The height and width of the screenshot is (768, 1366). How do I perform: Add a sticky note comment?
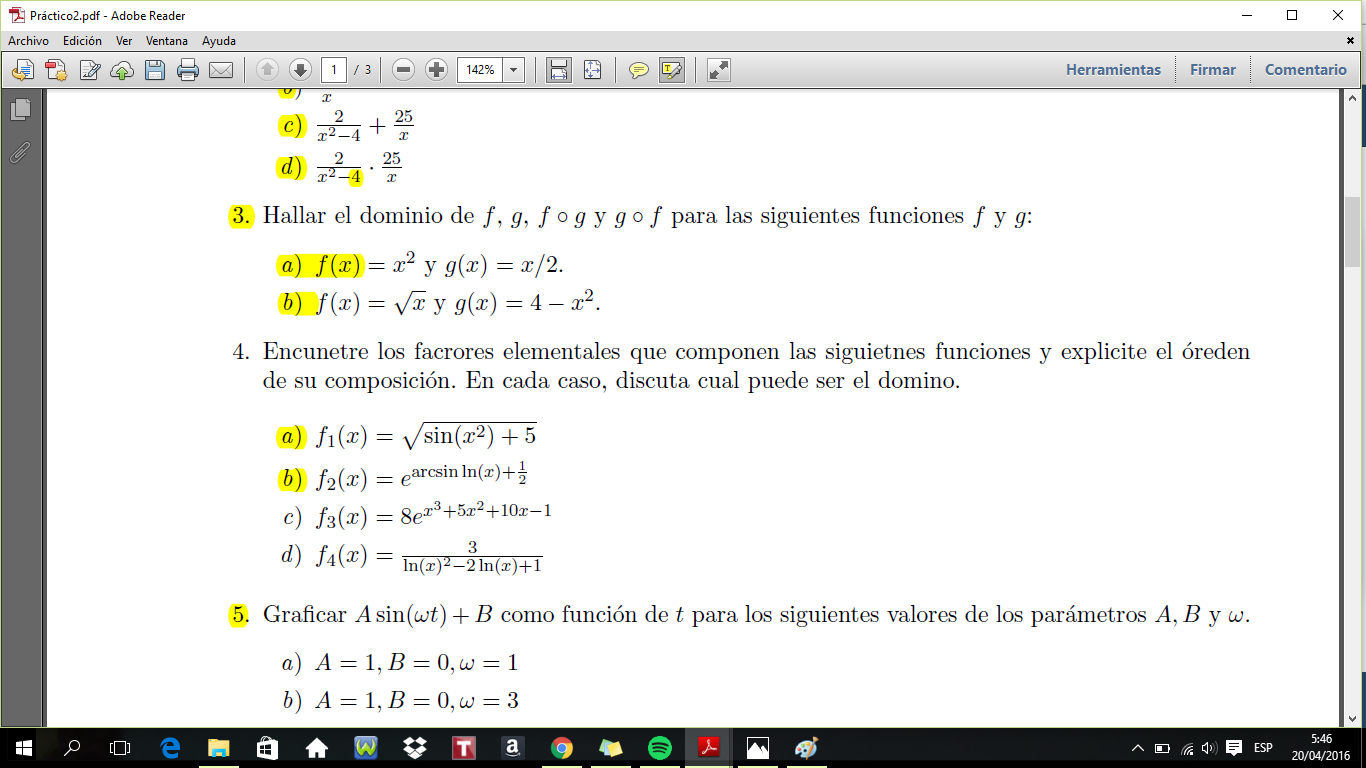(x=638, y=70)
